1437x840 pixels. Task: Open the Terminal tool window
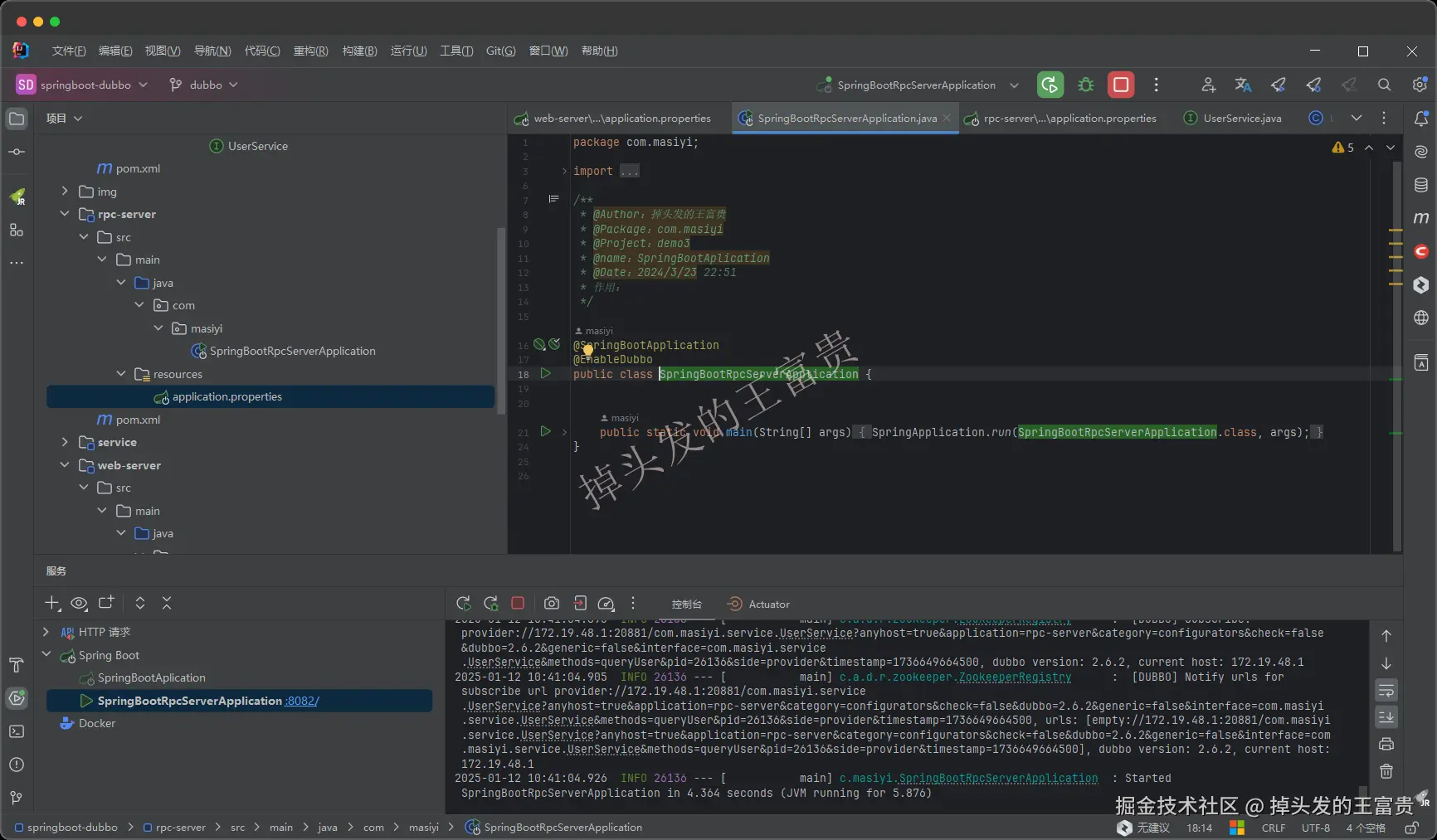pos(17,731)
